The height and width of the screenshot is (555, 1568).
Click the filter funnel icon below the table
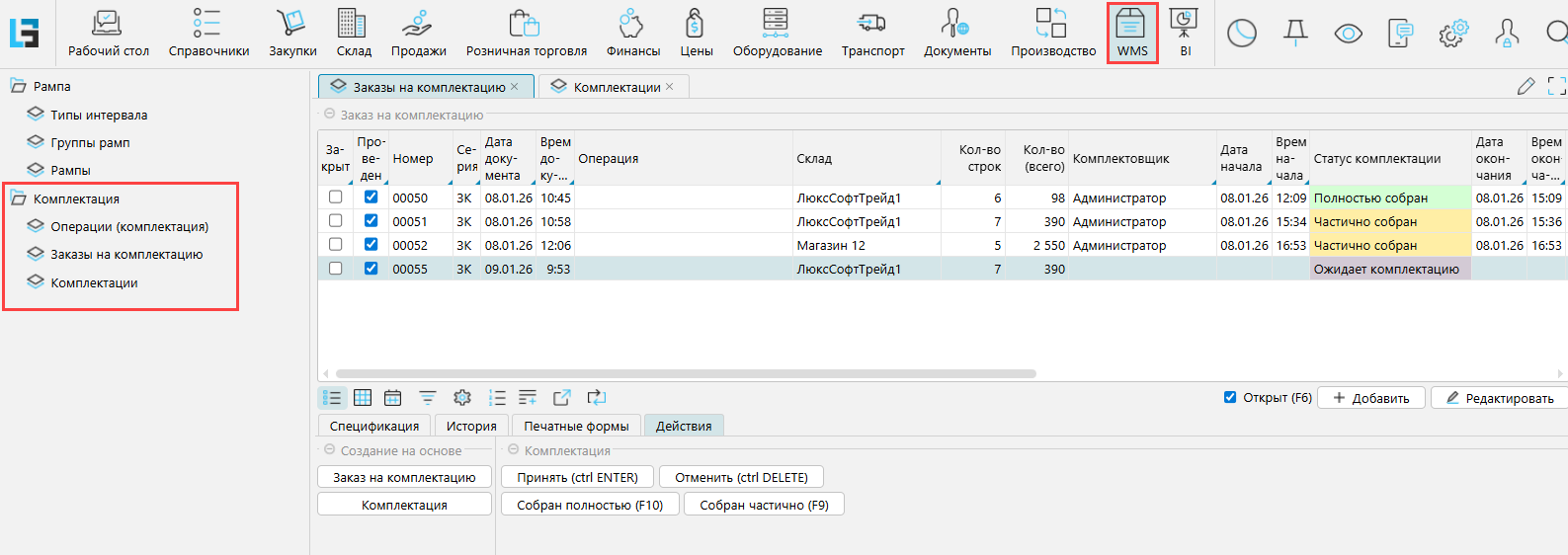[x=427, y=398]
